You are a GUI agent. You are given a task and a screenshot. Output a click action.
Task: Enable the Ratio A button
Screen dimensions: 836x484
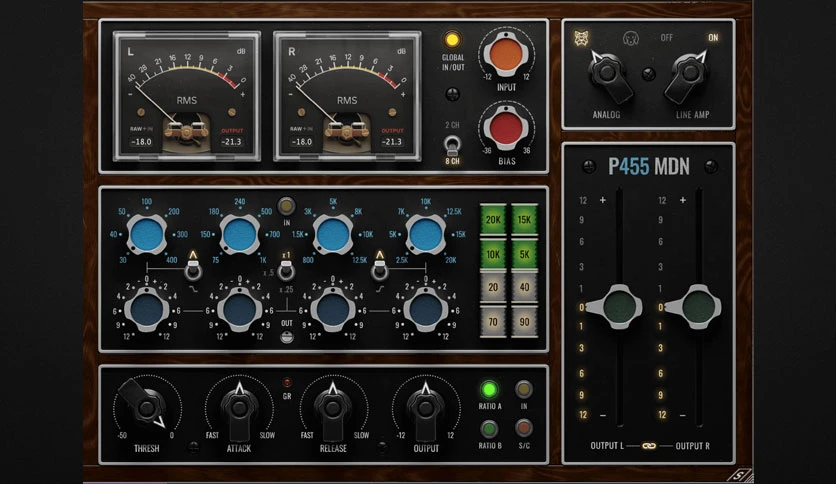pyautogui.click(x=488, y=390)
